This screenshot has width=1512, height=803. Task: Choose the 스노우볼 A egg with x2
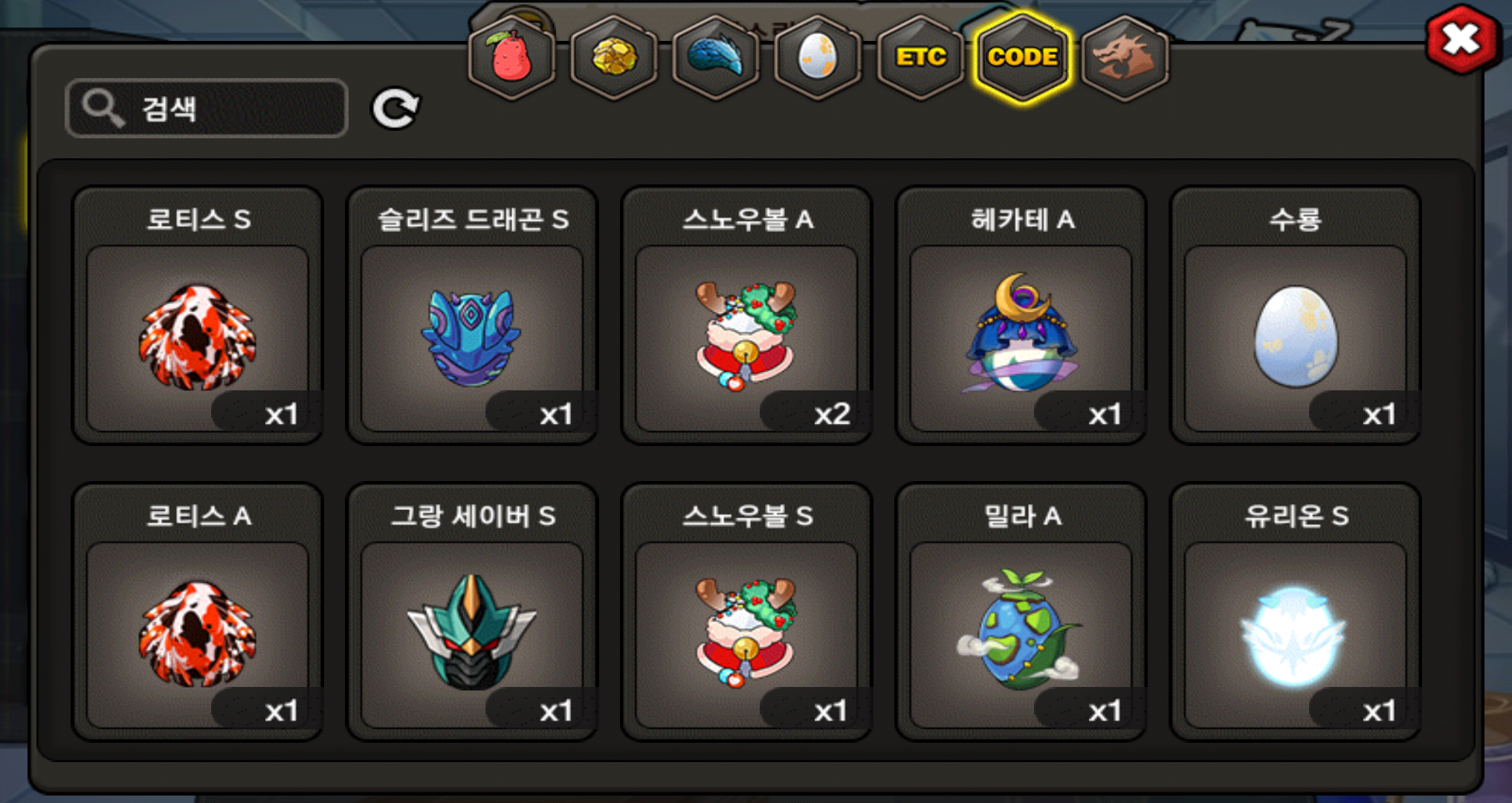pos(746,315)
